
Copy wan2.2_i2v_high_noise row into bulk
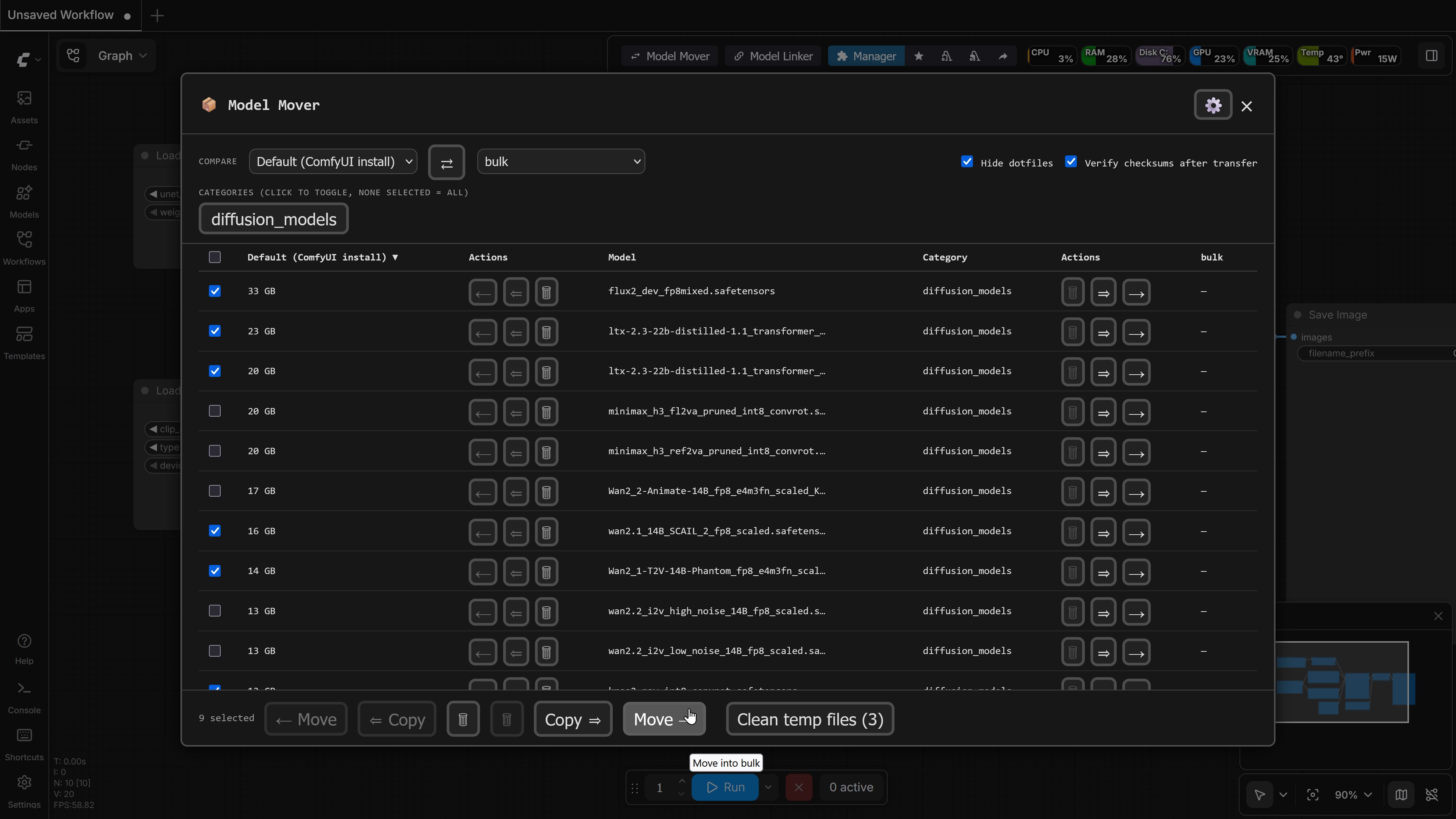1103,612
